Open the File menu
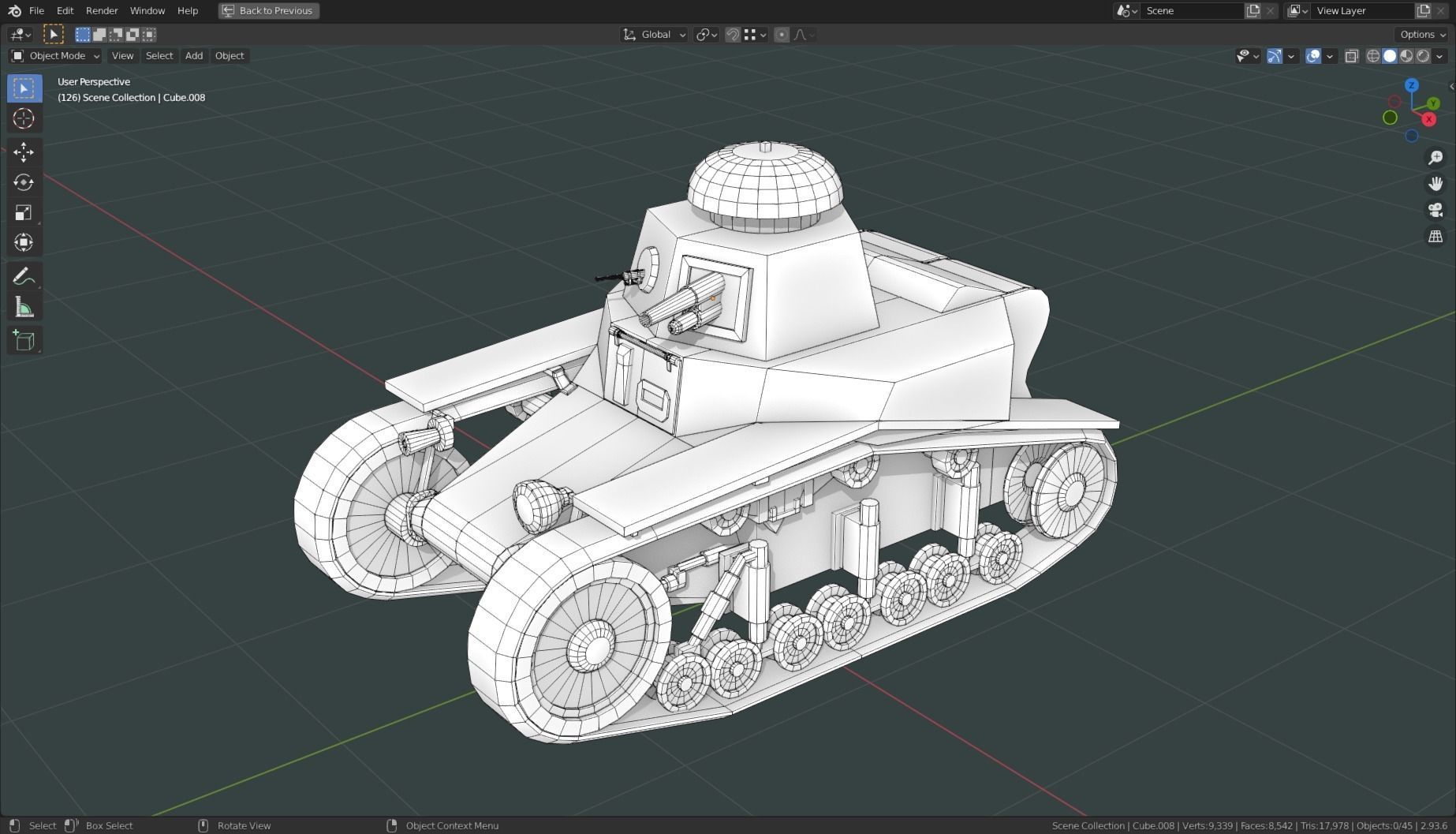This screenshot has width=1456, height=834. pyautogui.click(x=36, y=10)
